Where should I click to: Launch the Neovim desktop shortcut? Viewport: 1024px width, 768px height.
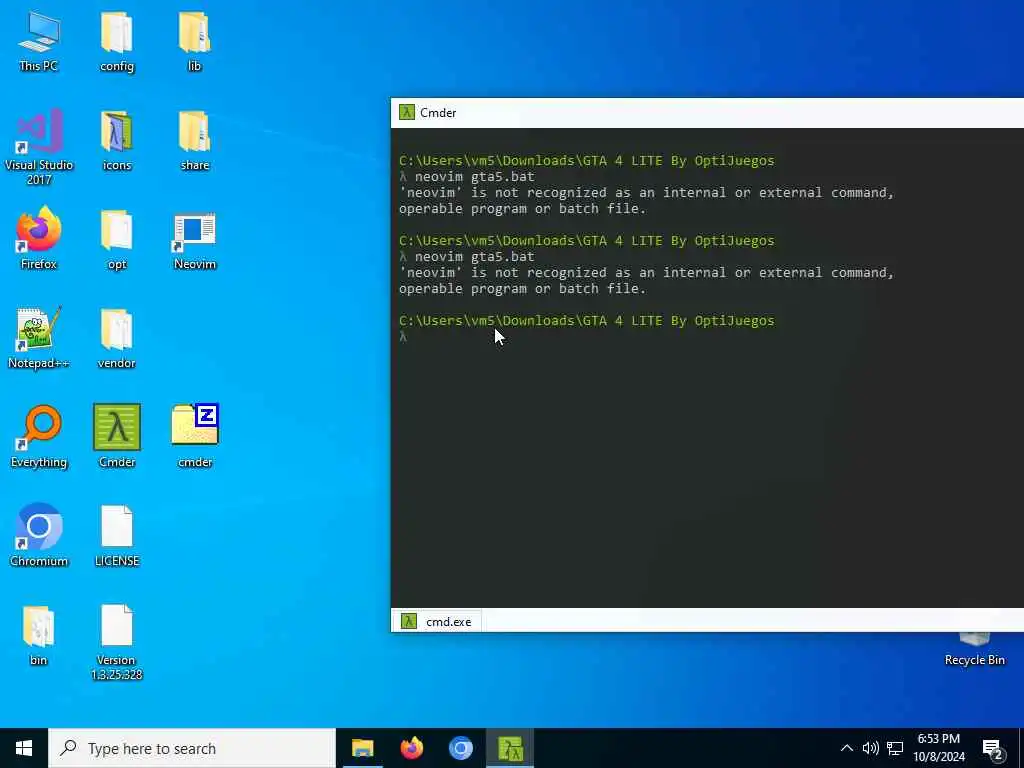click(x=195, y=239)
